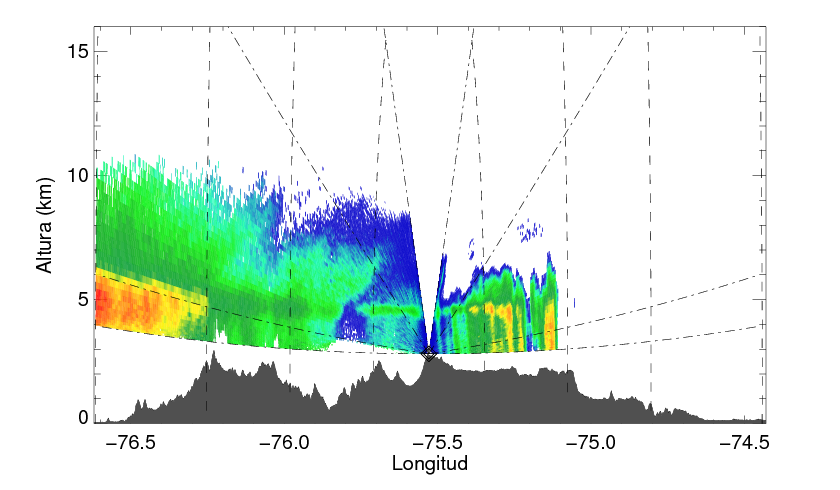Click the 'Altura (km)' y-axis title

click(x=44, y=225)
